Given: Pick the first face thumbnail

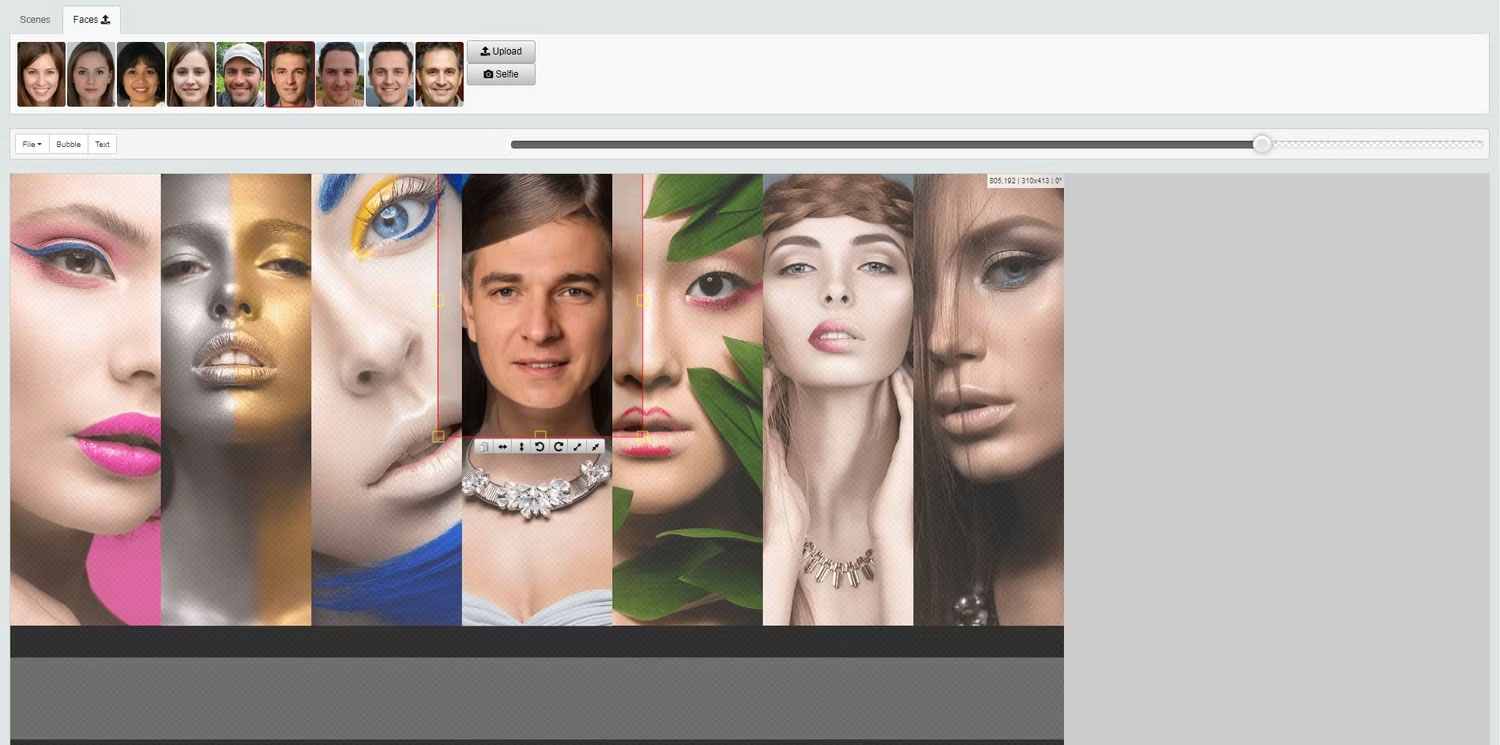Looking at the screenshot, I should point(41,74).
